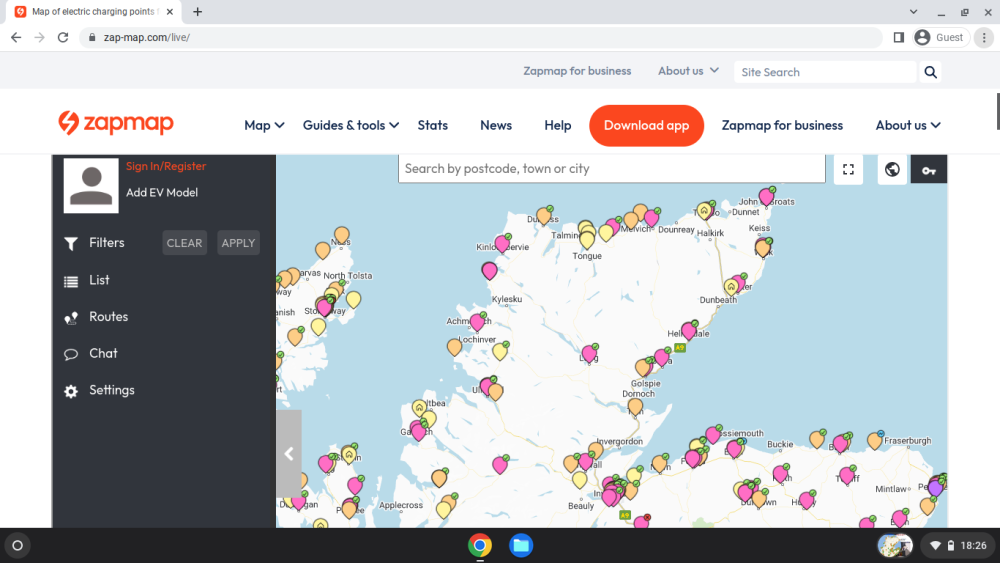Select charger pin at Dornoch
The width and height of the screenshot is (1000, 563).
[635, 406]
